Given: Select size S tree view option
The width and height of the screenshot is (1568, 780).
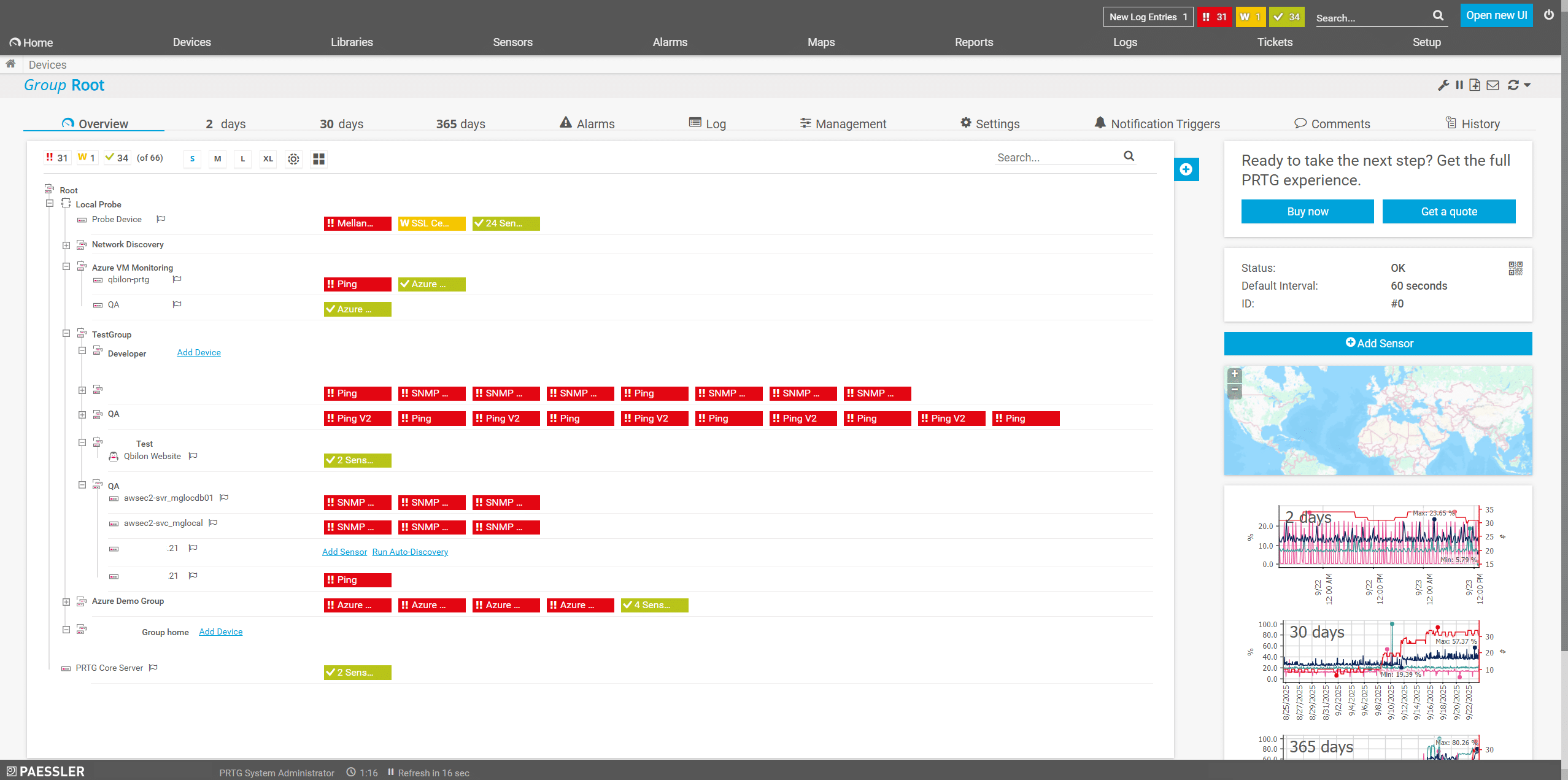Looking at the screenshot, I should pos(192,159).
